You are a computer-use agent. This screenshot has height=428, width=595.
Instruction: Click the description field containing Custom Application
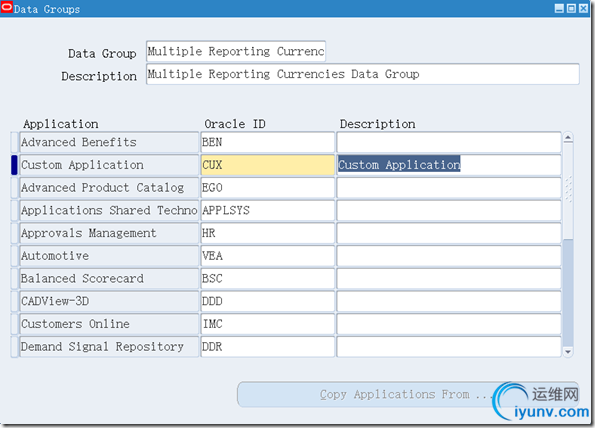(449, 165)
